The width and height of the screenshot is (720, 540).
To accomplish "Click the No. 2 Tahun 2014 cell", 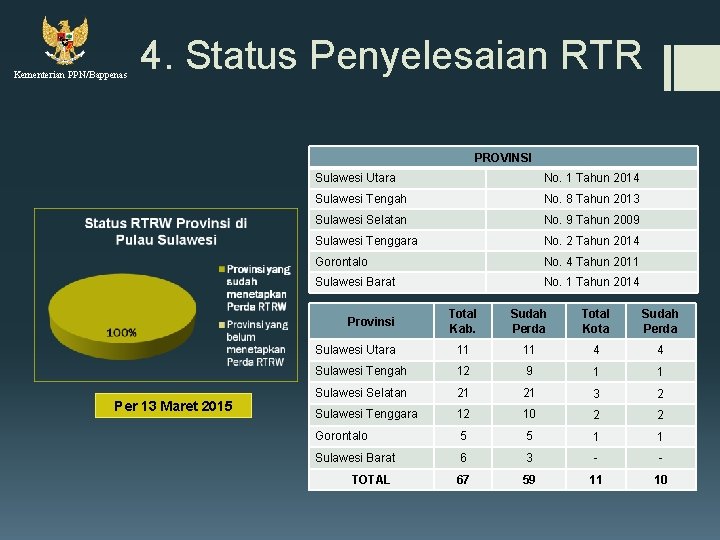I will (591, 241).
